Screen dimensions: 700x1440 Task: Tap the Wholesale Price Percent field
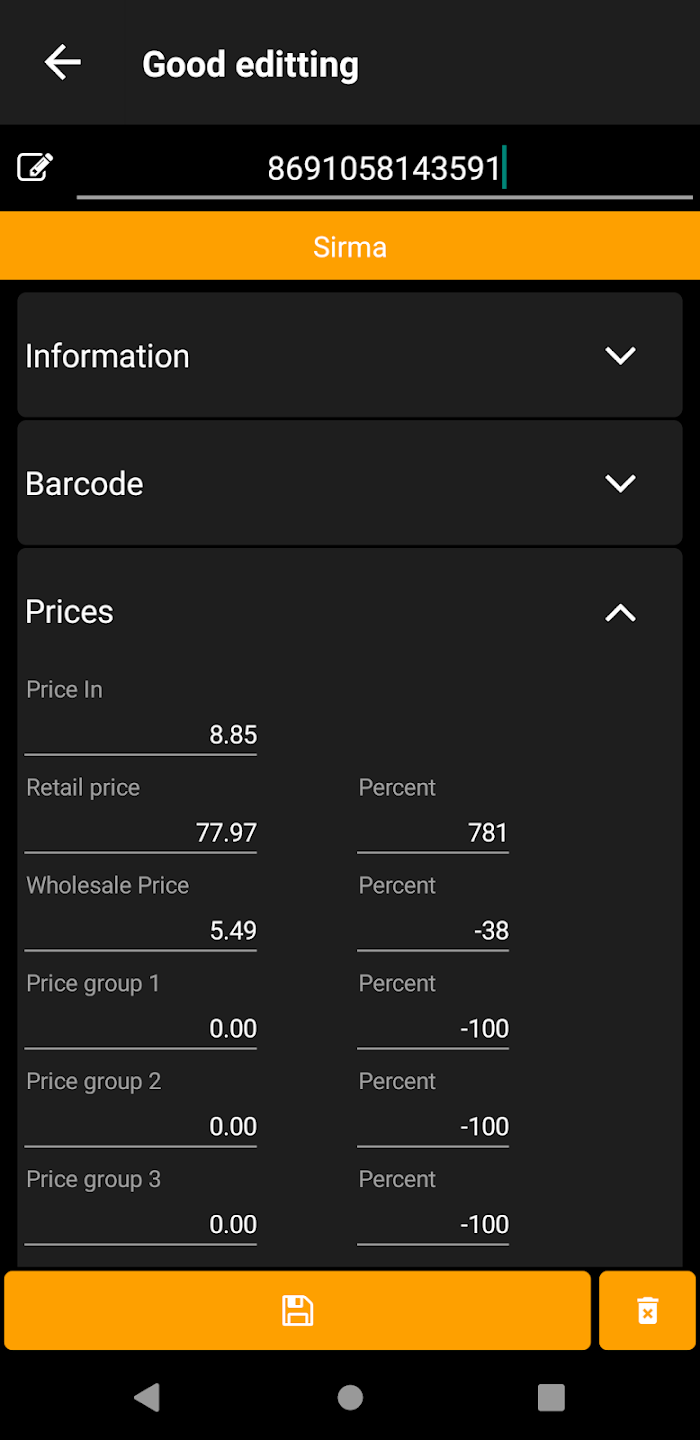pos(433,931)
